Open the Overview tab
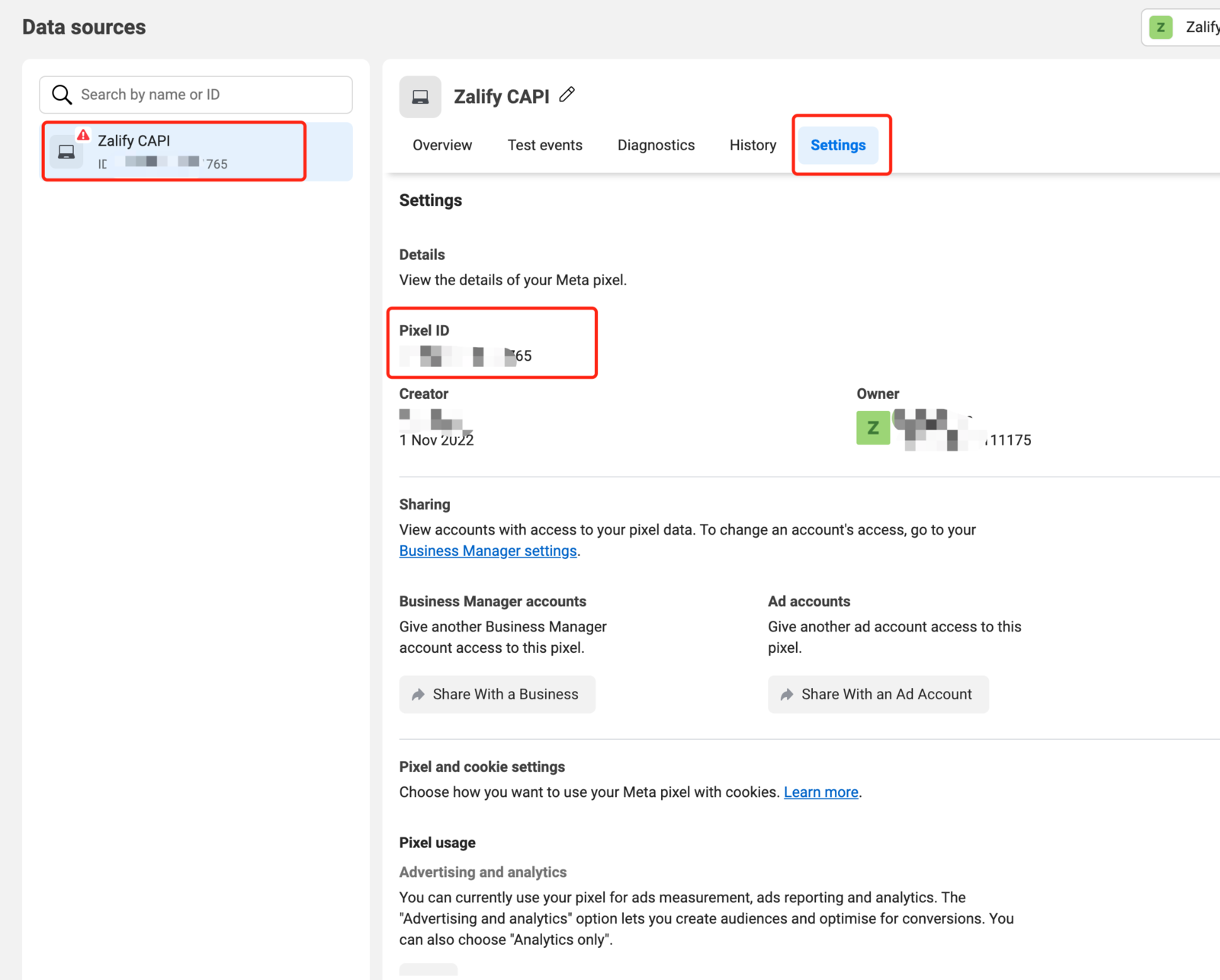The height and width of the screenshot is (980, 1220). point(442,145)
